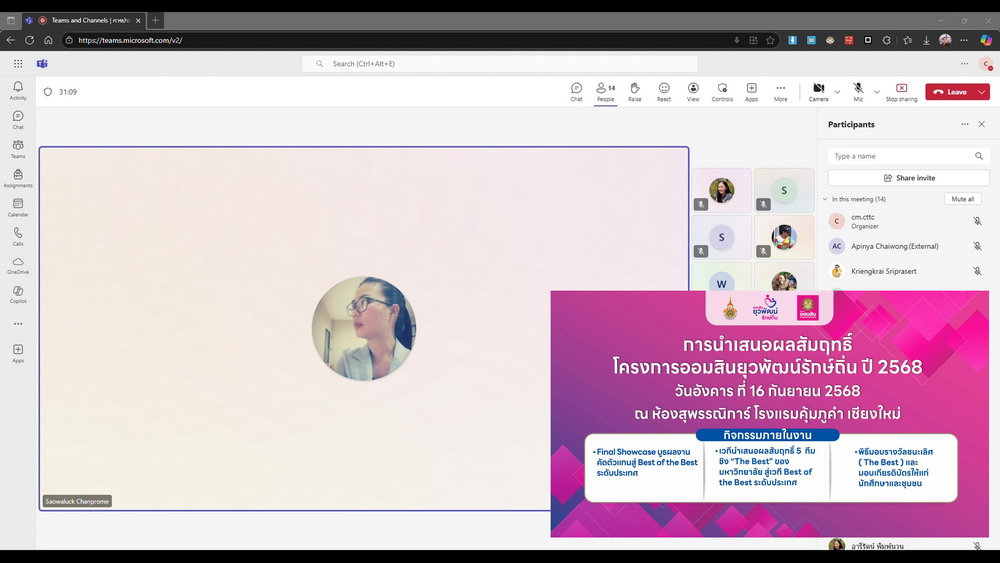Open a new browser tab

155,20
